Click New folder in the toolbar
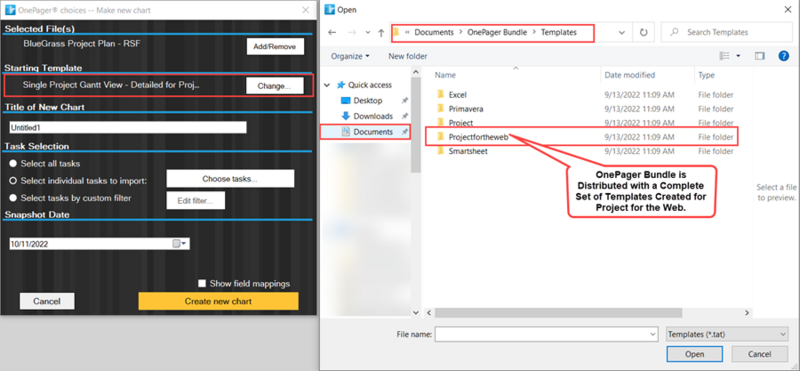 coord(408,56)
